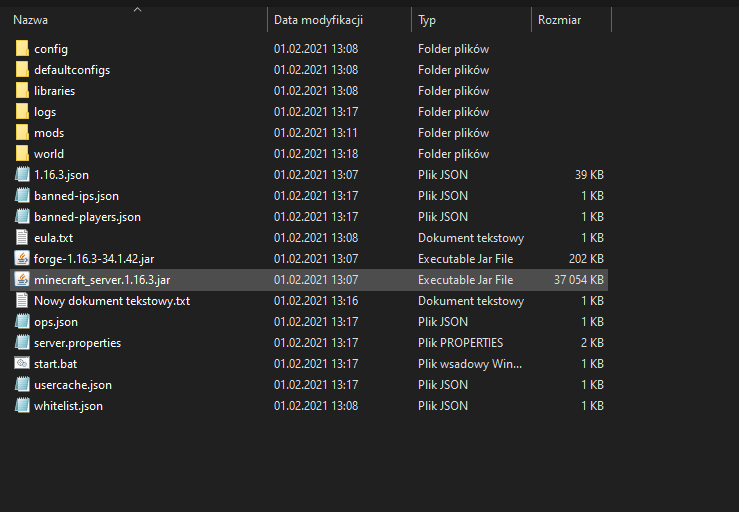The height and width of the screenshot is (512, 739).
Task: Select Nowy dokument tekstowy.txt file
Action: (x=111, y=301)
